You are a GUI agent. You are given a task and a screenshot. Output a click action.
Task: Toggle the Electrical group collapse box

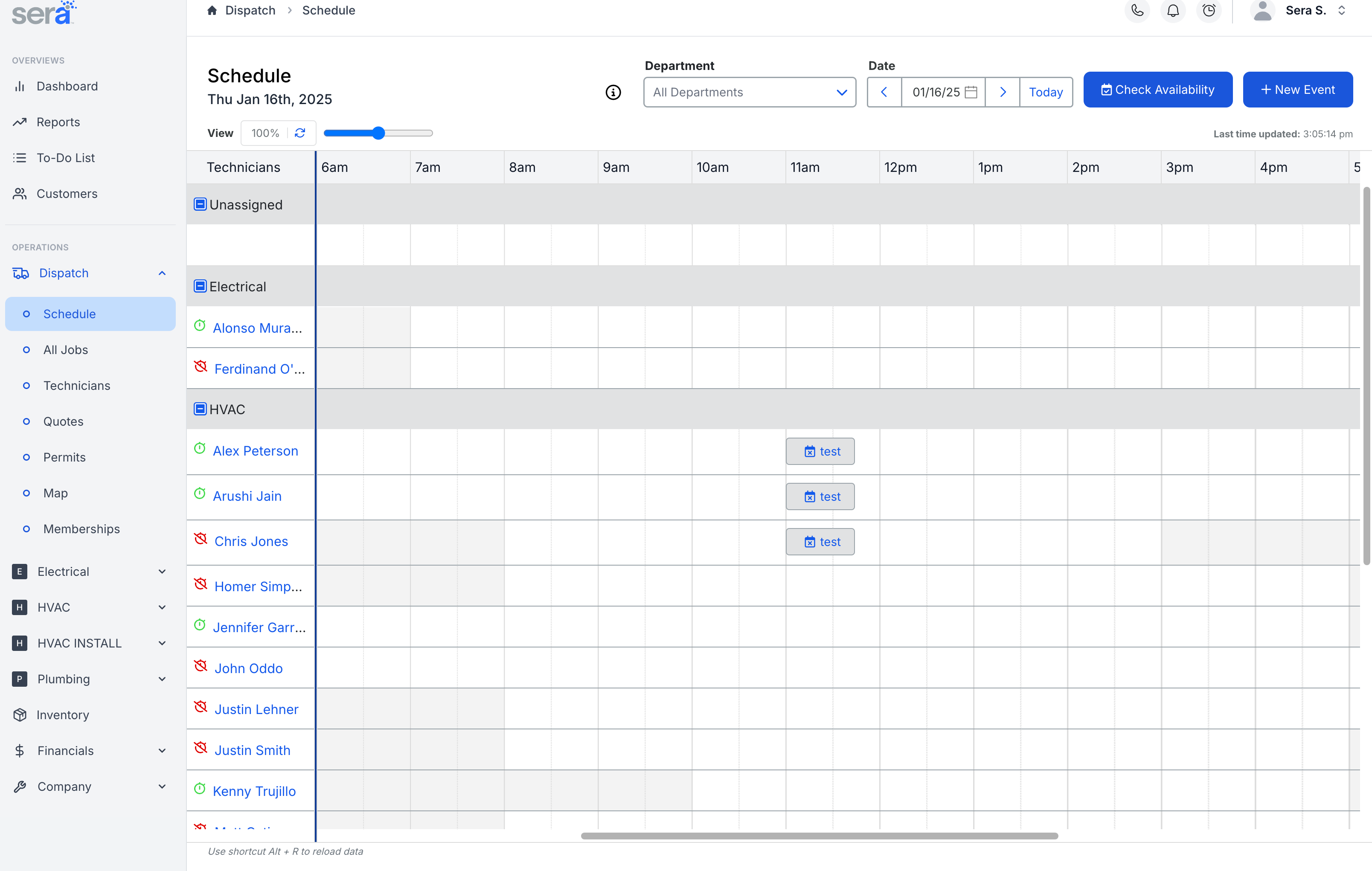point(200,286)
